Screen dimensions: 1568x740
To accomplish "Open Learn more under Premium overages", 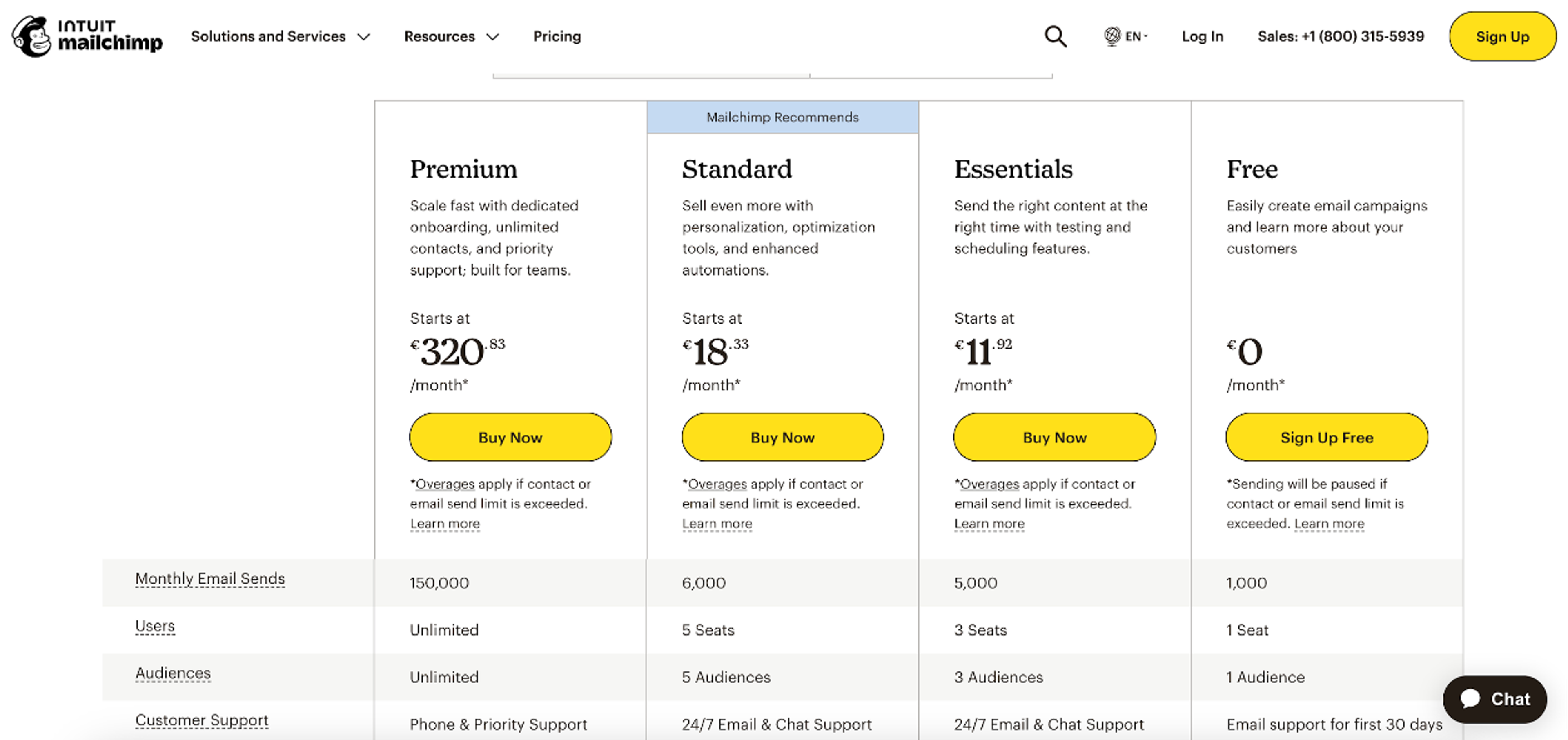I will coord(444,523).
